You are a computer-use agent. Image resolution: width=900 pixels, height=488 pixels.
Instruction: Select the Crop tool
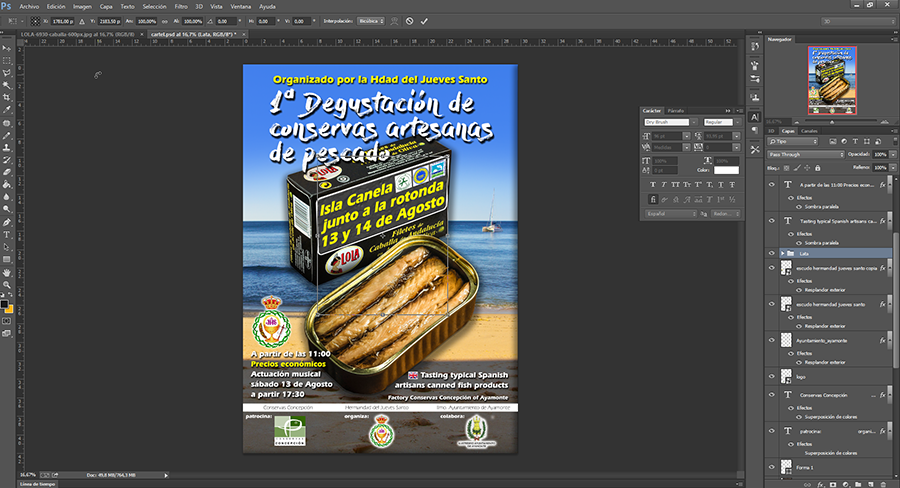point(7,98)
